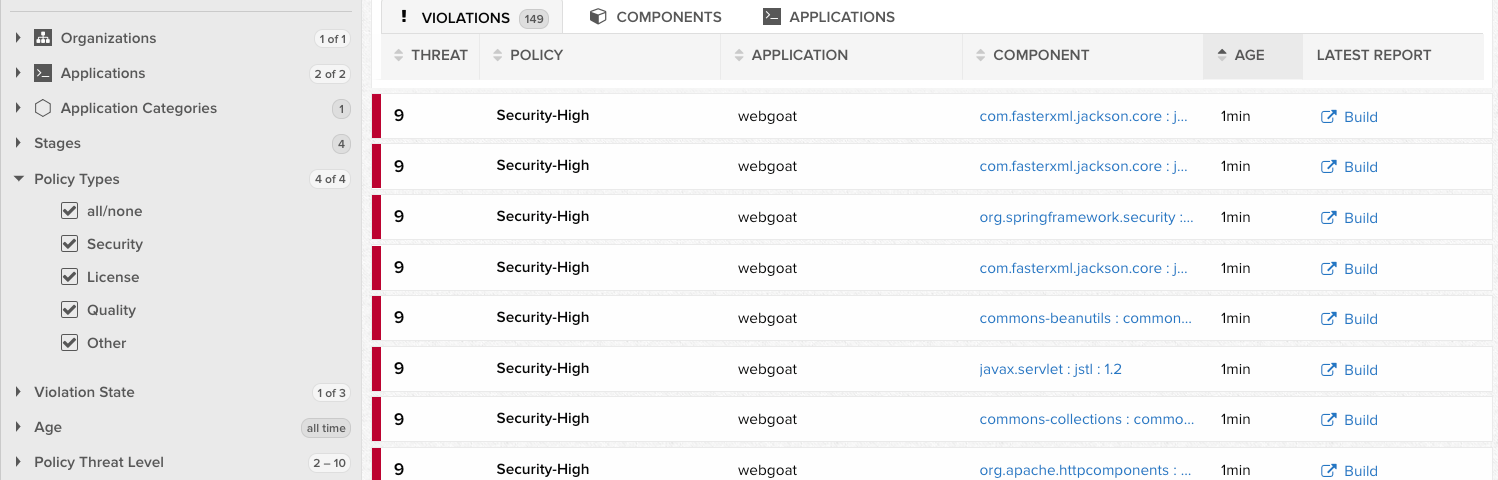
Task: Open commons-beanutils component link
Action: [x=1086, y=318]
